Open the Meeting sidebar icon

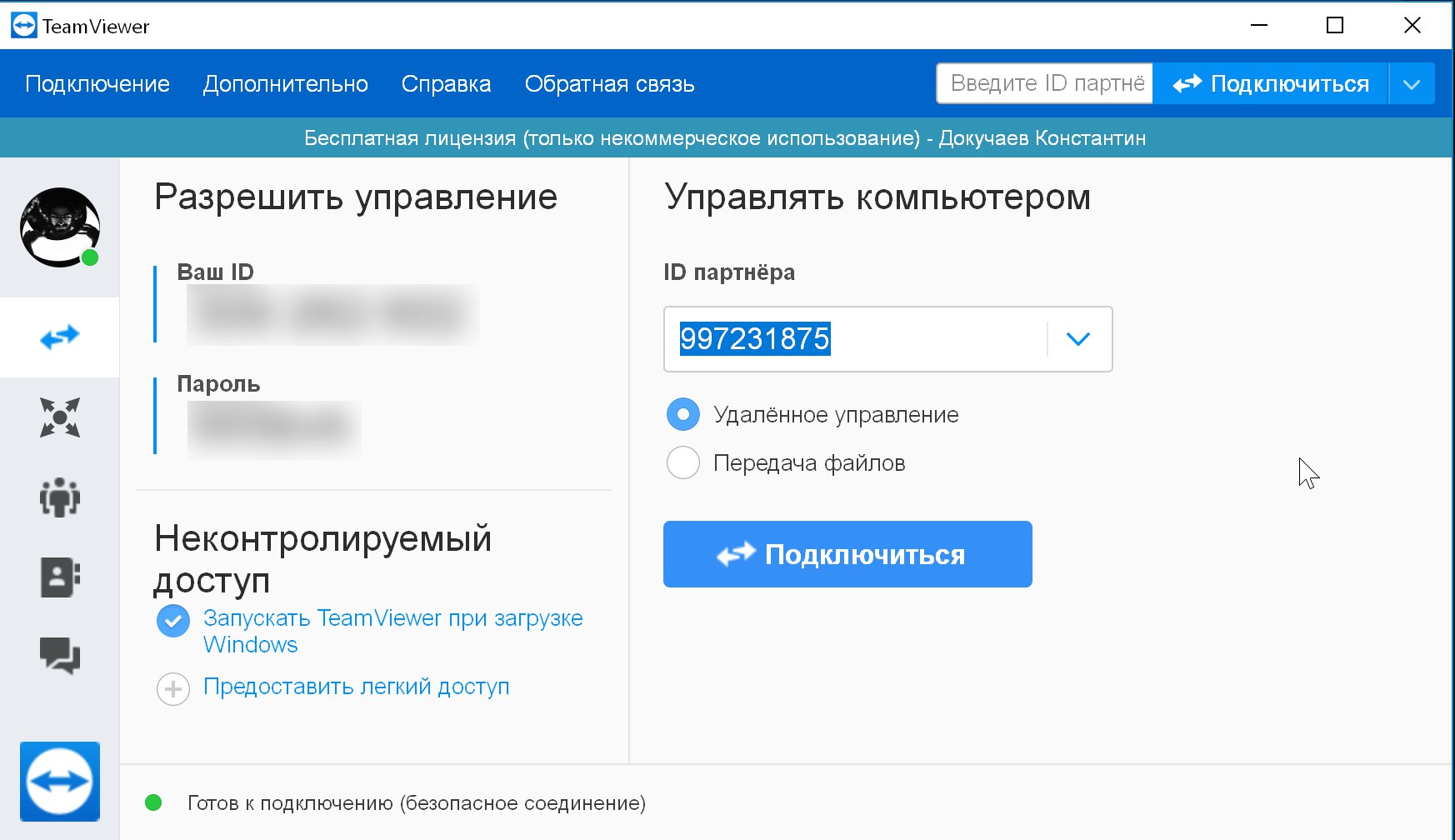(x=60, y=497)
